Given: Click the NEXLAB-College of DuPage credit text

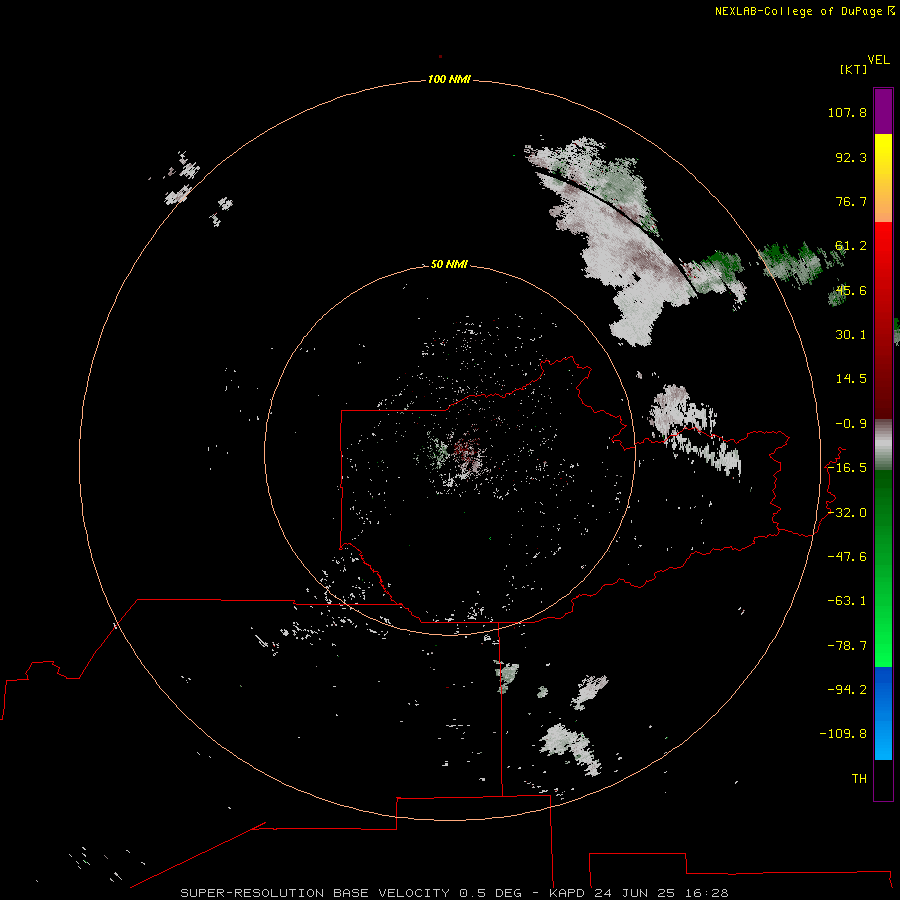Looking at the screenshot, I should coord(798,11).
